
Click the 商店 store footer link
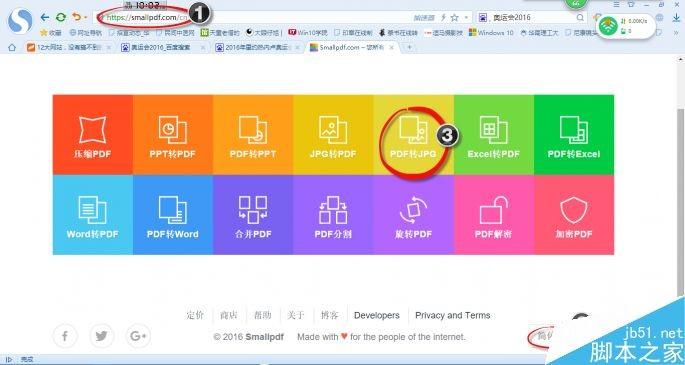pos(229,315)
